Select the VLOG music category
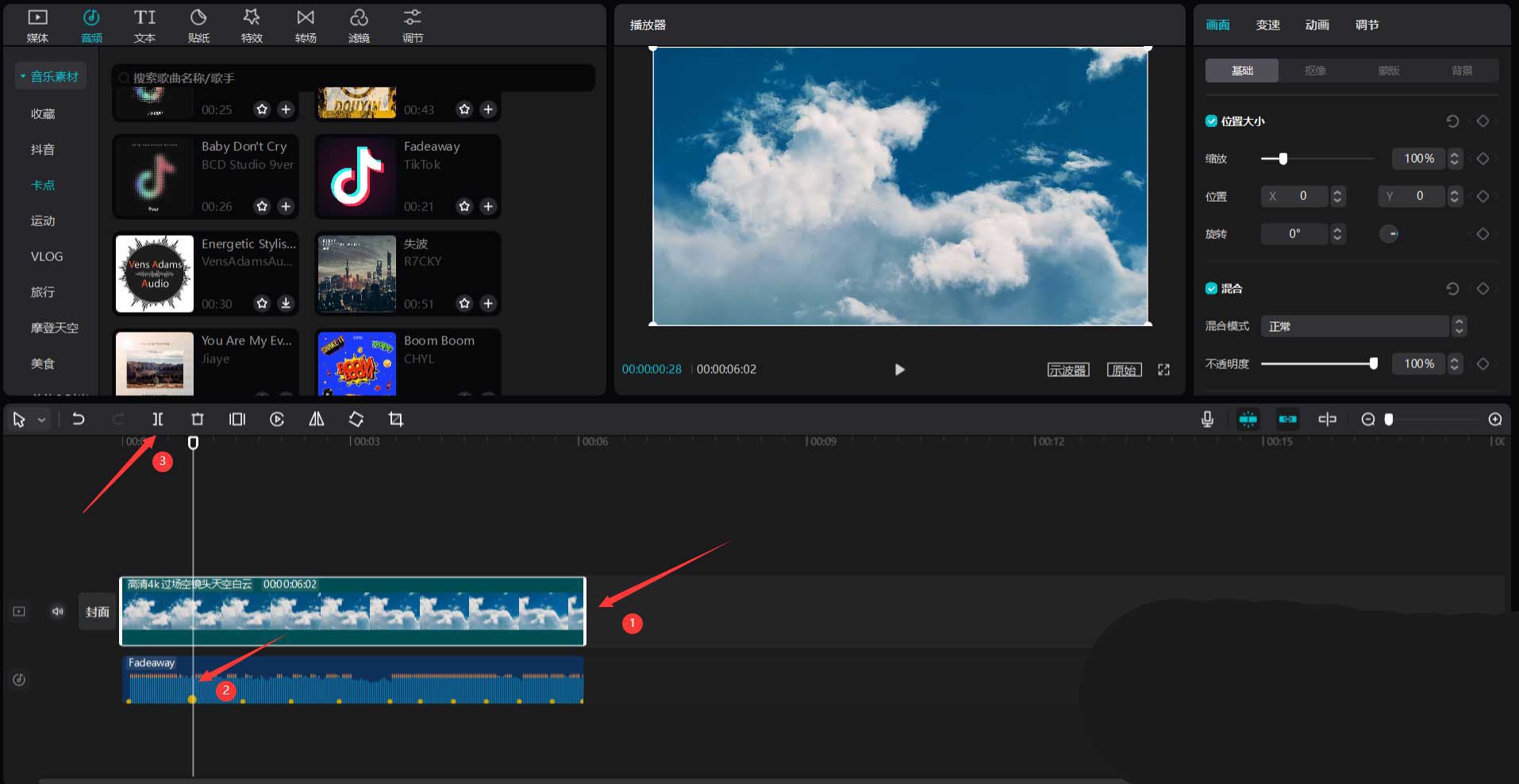 47,256
